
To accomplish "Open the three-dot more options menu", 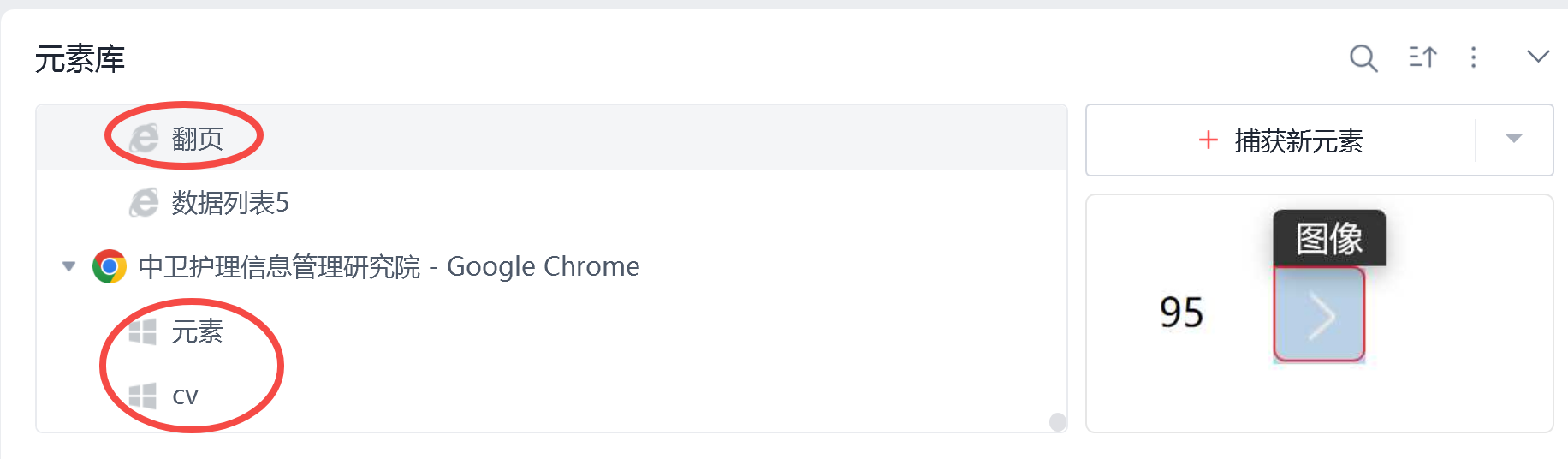I will click(x=1473, y=57).
